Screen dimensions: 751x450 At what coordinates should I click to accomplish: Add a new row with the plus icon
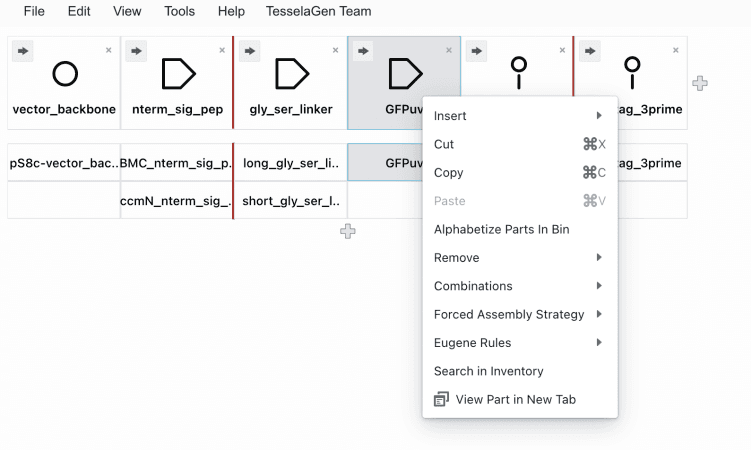click(x=348, y=231)
